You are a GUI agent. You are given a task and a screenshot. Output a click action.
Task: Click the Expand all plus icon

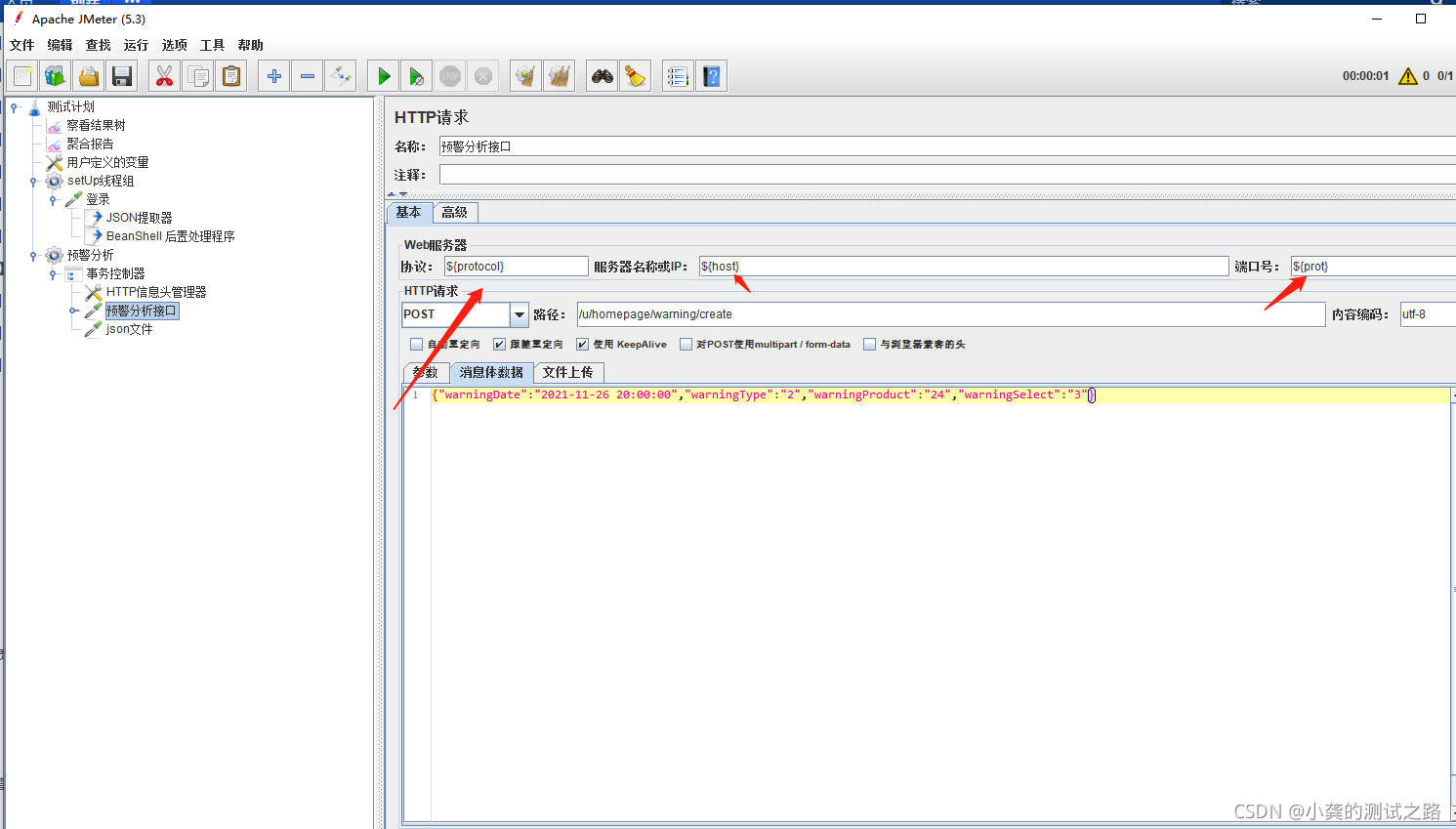[x=274, y=76]
